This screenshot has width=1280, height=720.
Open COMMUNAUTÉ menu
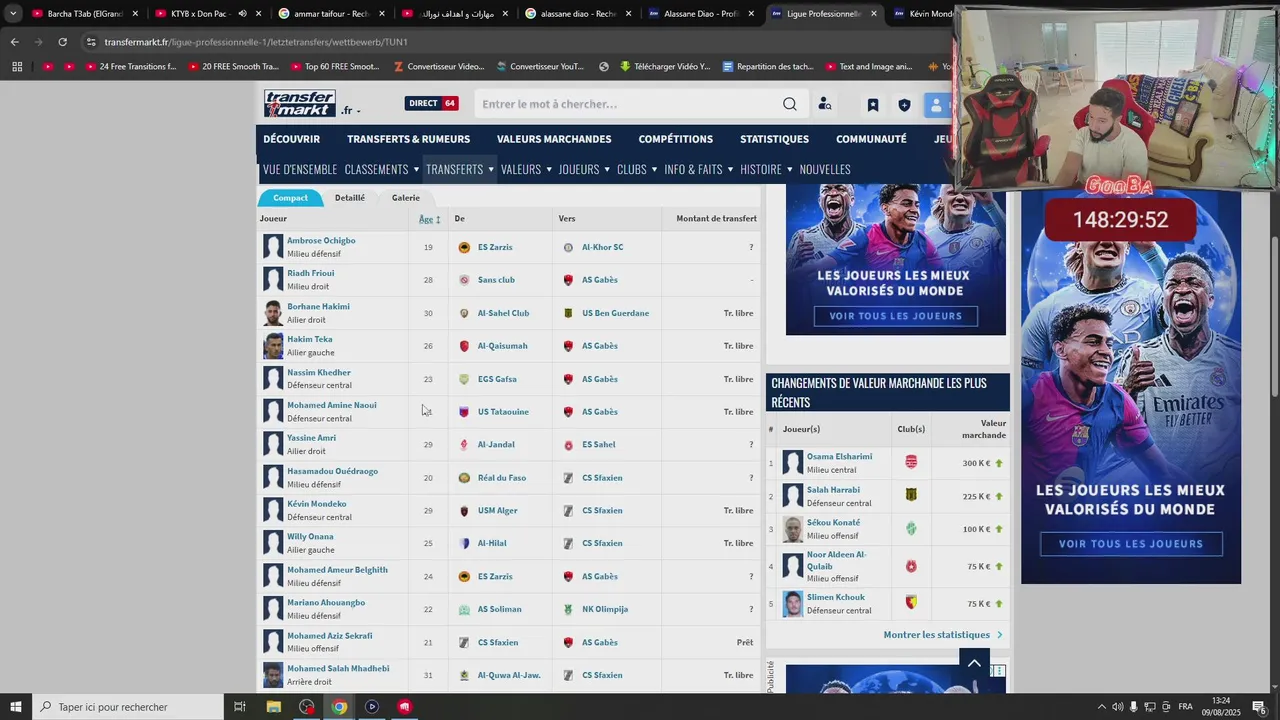click(871, 139)
